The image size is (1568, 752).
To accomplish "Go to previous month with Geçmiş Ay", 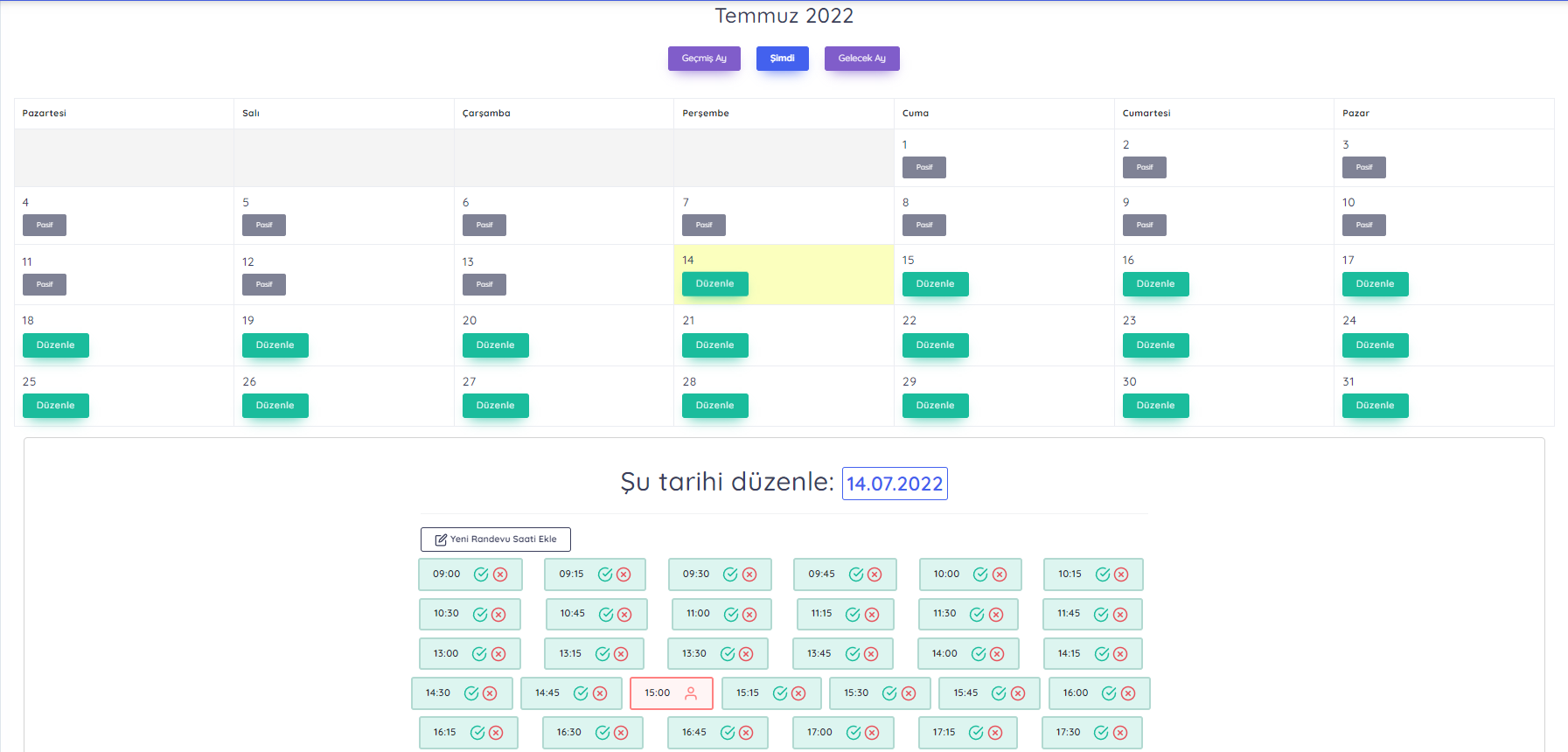I will [x=704, y=59].
